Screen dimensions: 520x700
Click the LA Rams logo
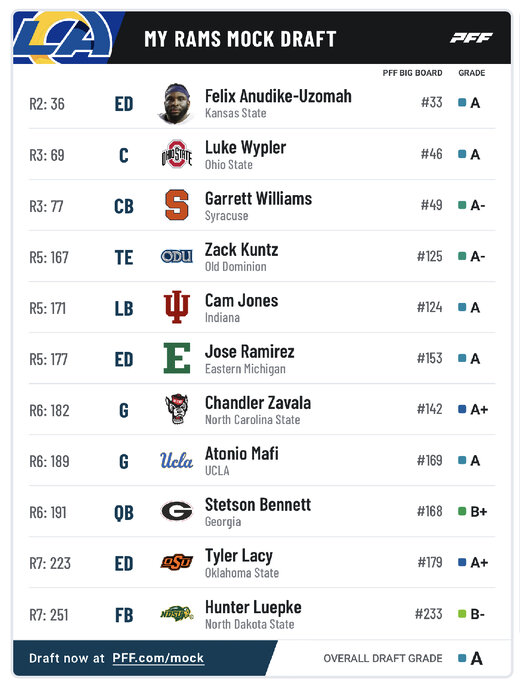coord(62,38)
